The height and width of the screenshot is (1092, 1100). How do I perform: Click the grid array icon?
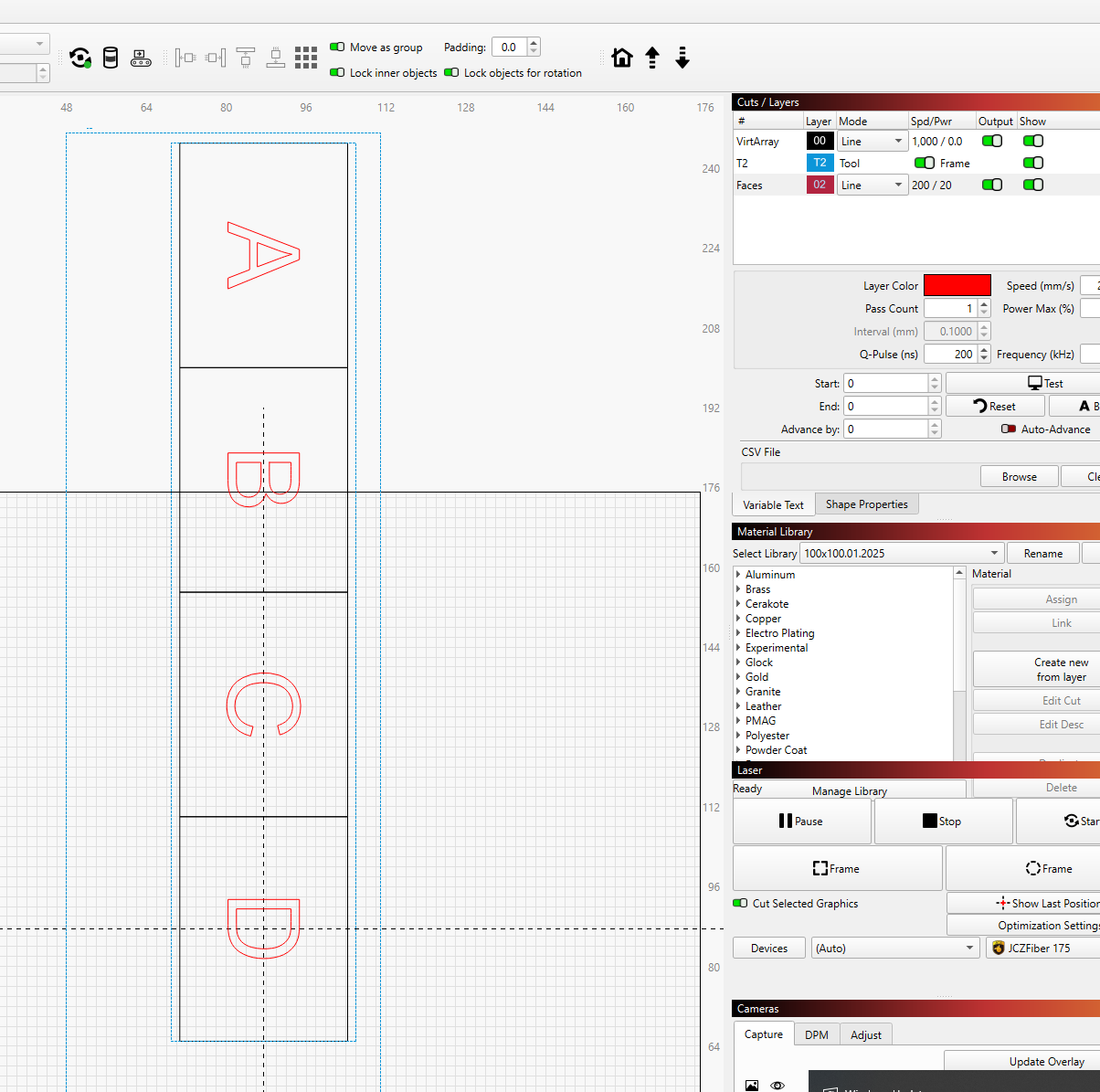(x=306, y=58)
